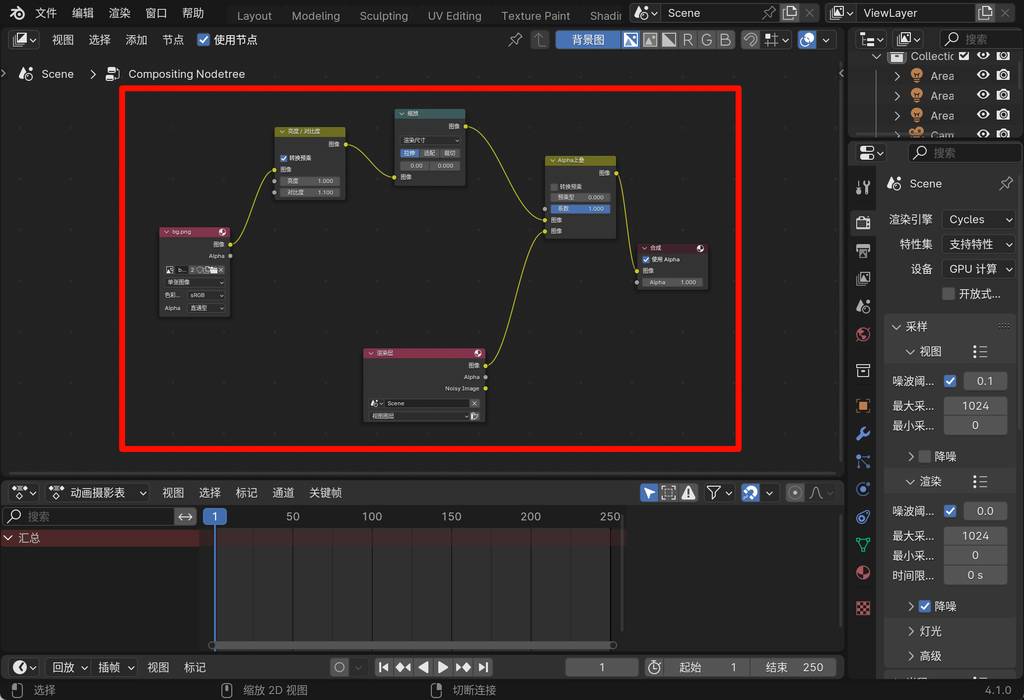This screenshot has width=1024, height=700.
Task: Disable the 降噪 checkbox under 渲染
Action: (x=925, y=606)
